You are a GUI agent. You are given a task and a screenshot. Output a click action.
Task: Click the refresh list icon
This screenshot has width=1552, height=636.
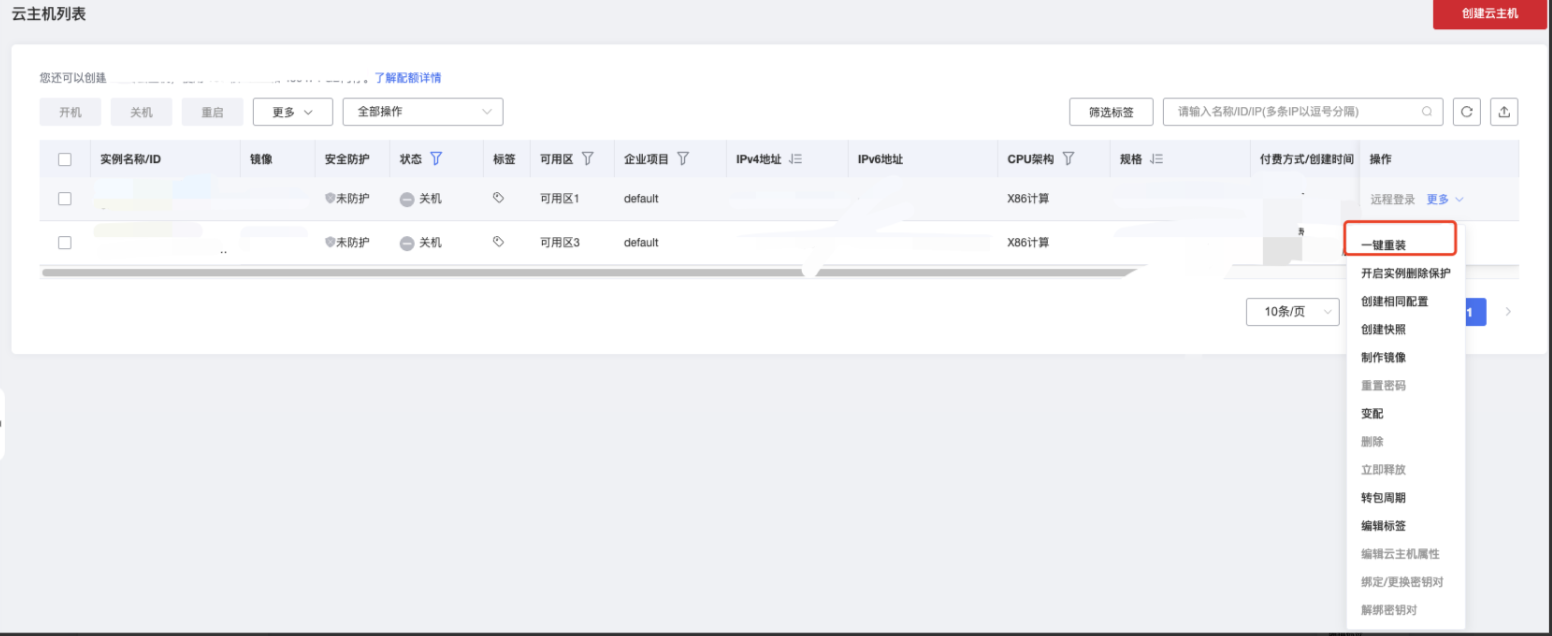click(x=1466, y=112)
